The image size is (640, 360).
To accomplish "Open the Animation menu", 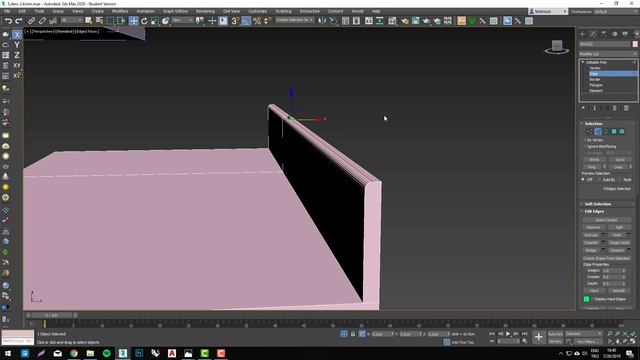I will click(145, 11).
